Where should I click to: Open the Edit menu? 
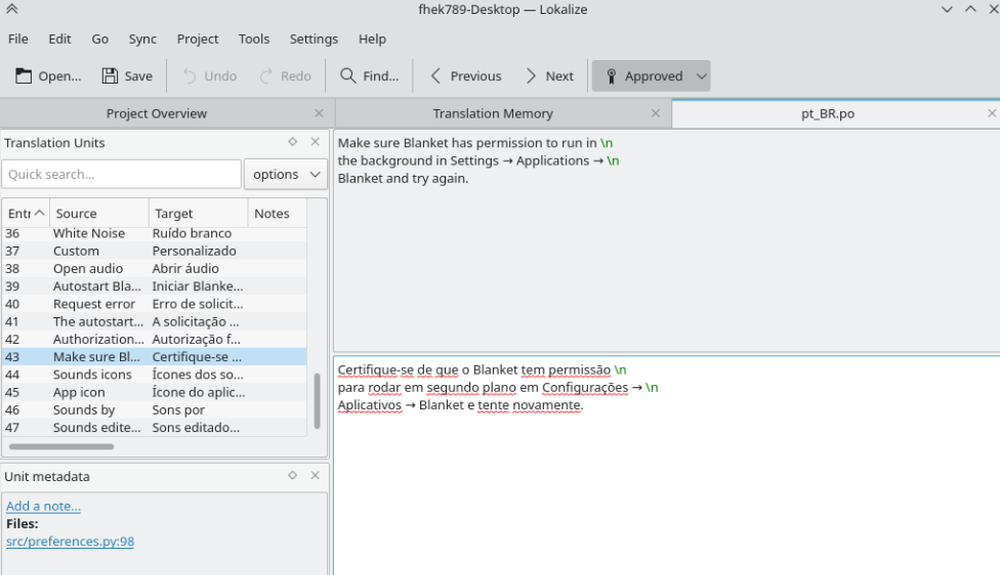coord(59,39)
